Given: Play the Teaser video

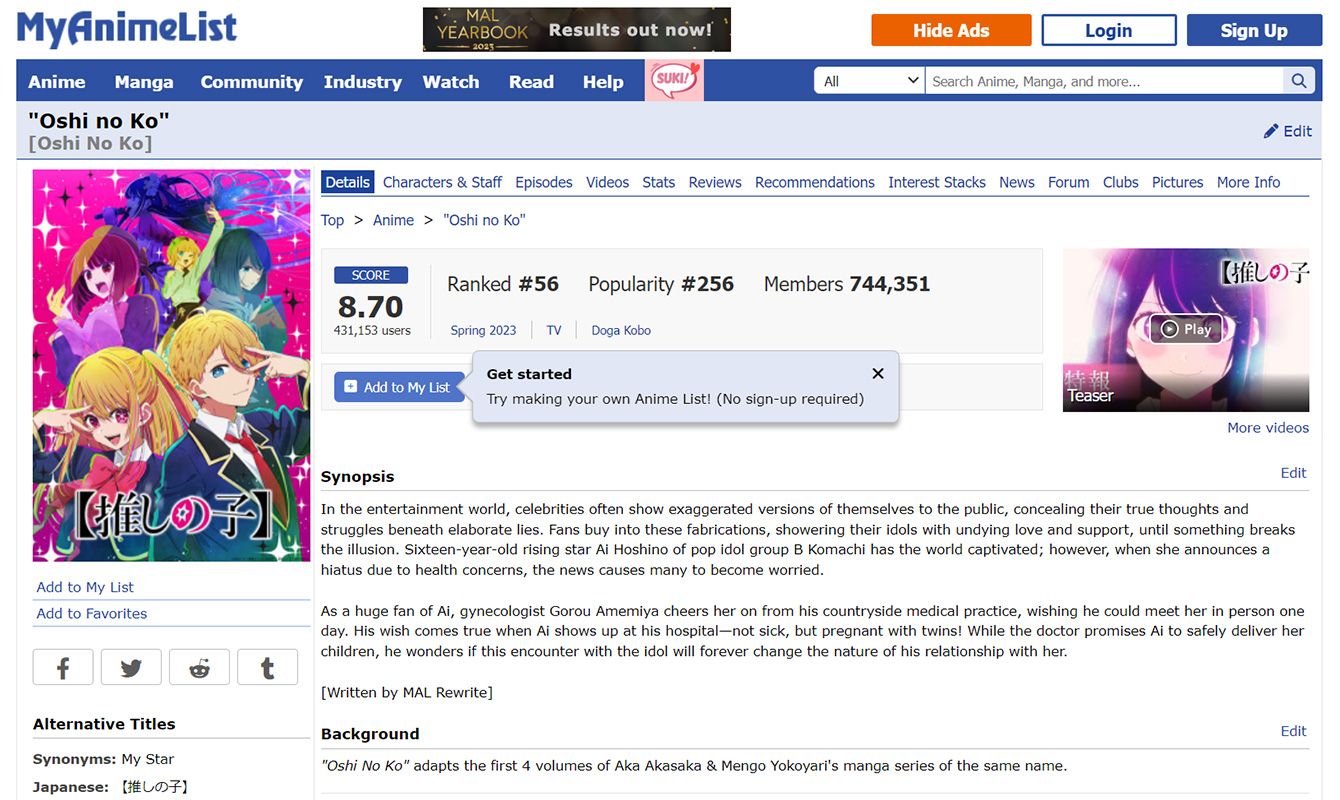Looking at the screenshot, I should pyautogui.click(x=1185, y=329).
